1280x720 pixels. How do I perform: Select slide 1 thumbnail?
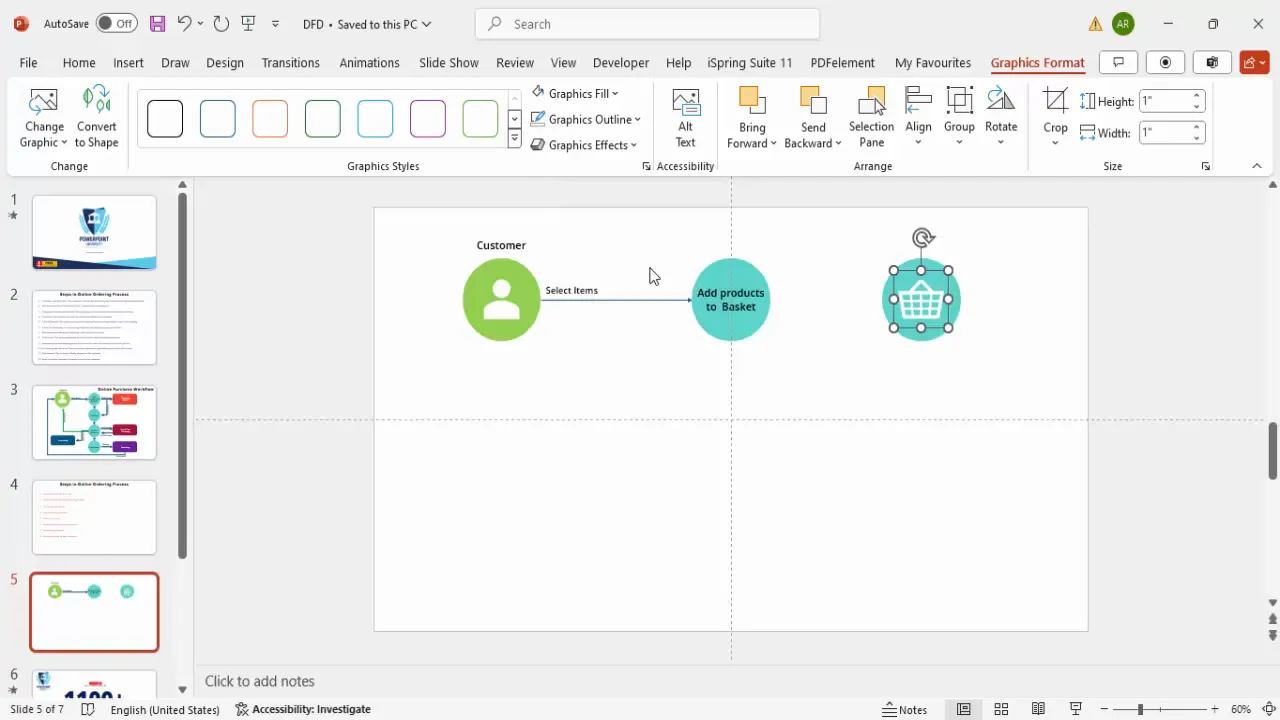click(94, 232)
